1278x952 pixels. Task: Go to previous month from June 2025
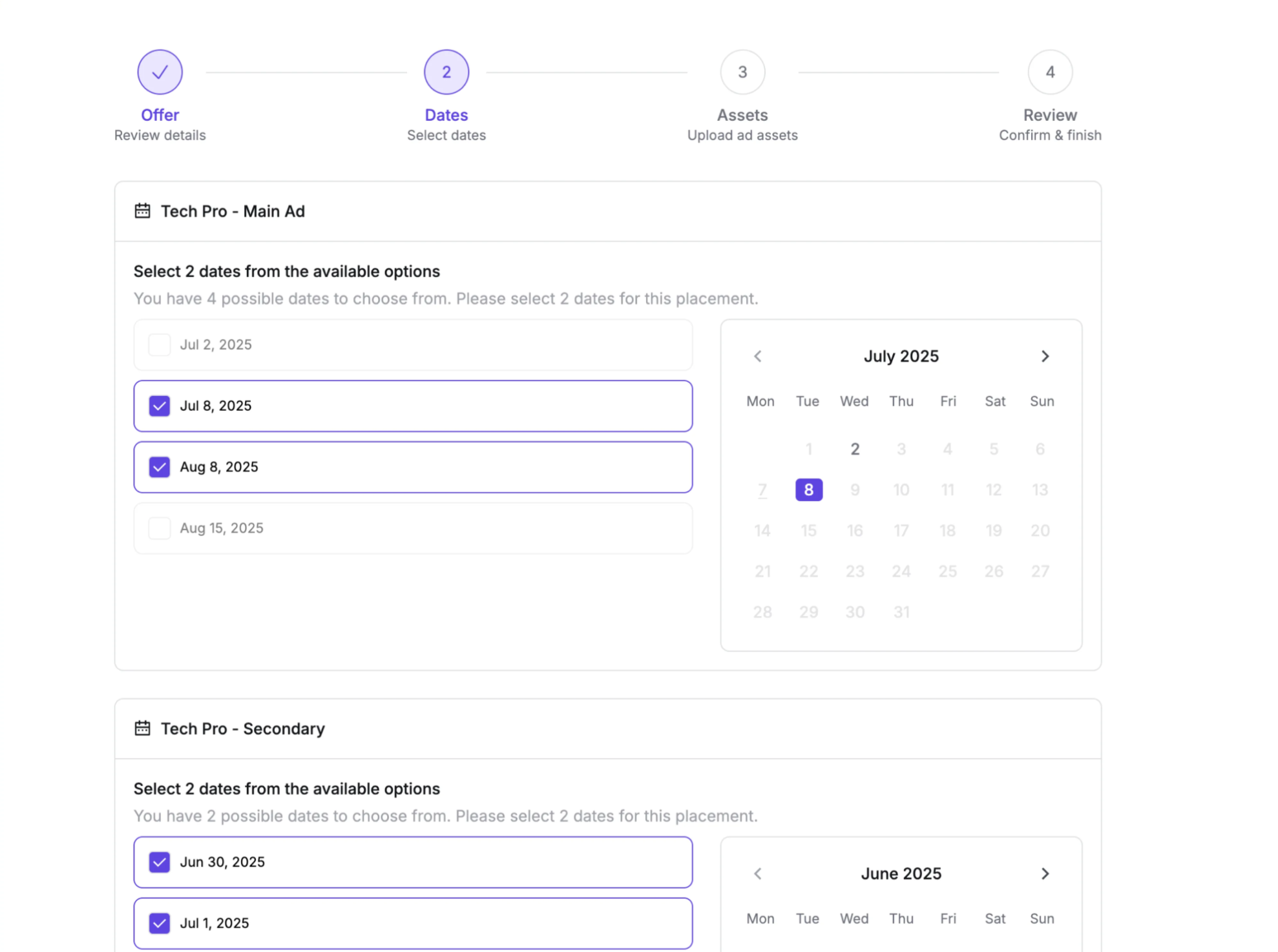click(x=758, y=873)
